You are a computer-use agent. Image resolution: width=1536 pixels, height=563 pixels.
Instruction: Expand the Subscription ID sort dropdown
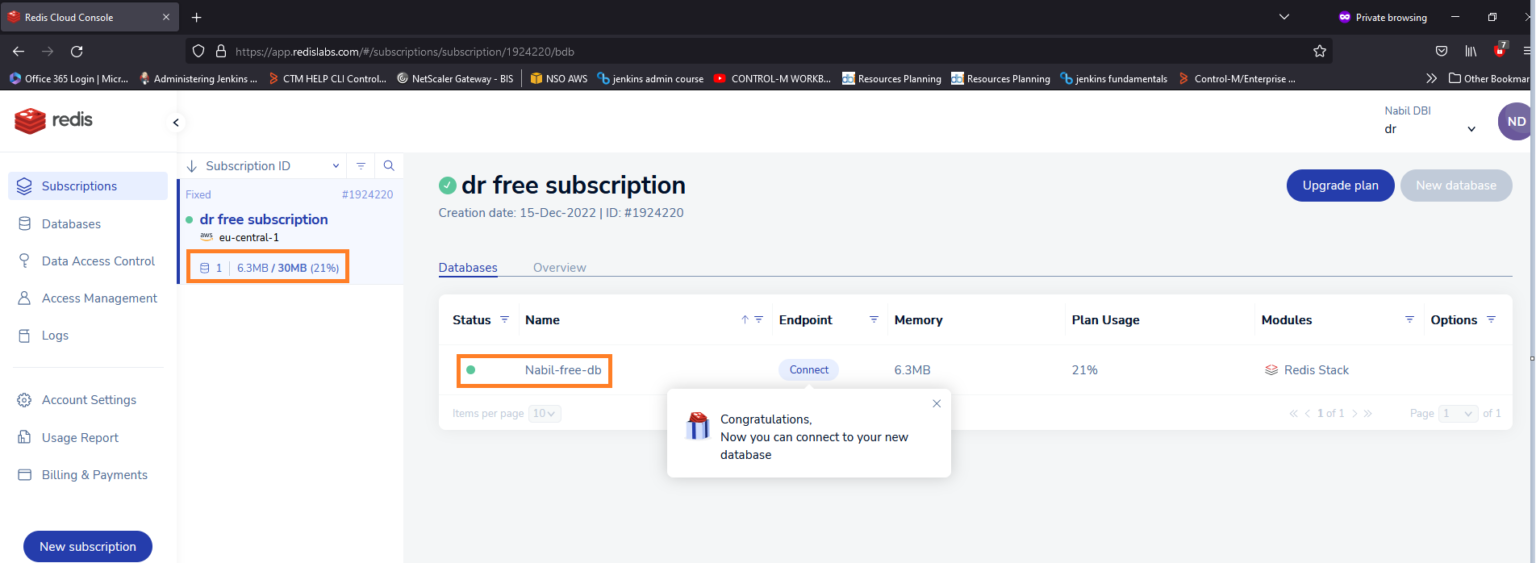[336, 166]
